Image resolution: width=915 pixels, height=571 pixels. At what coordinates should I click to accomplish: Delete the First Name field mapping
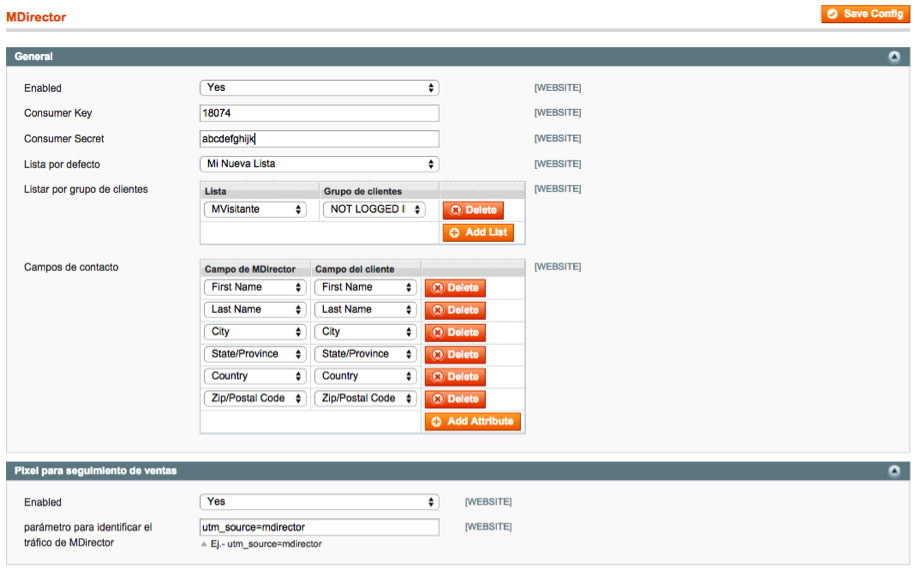[455, 288]
